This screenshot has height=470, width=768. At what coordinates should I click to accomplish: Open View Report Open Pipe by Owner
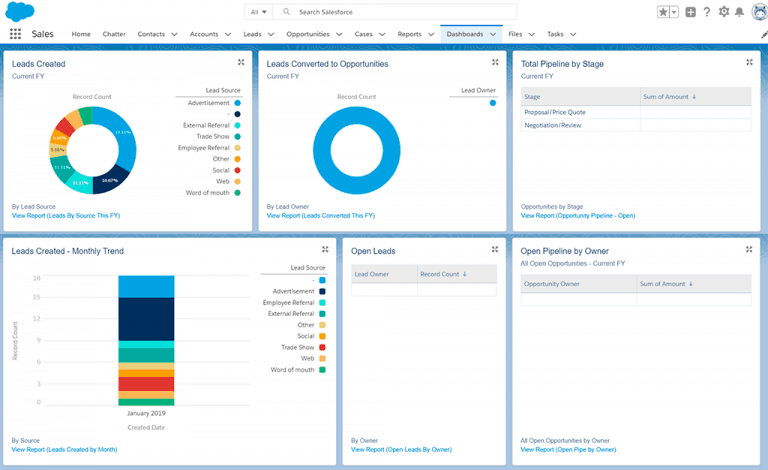(x=568, y=449)
